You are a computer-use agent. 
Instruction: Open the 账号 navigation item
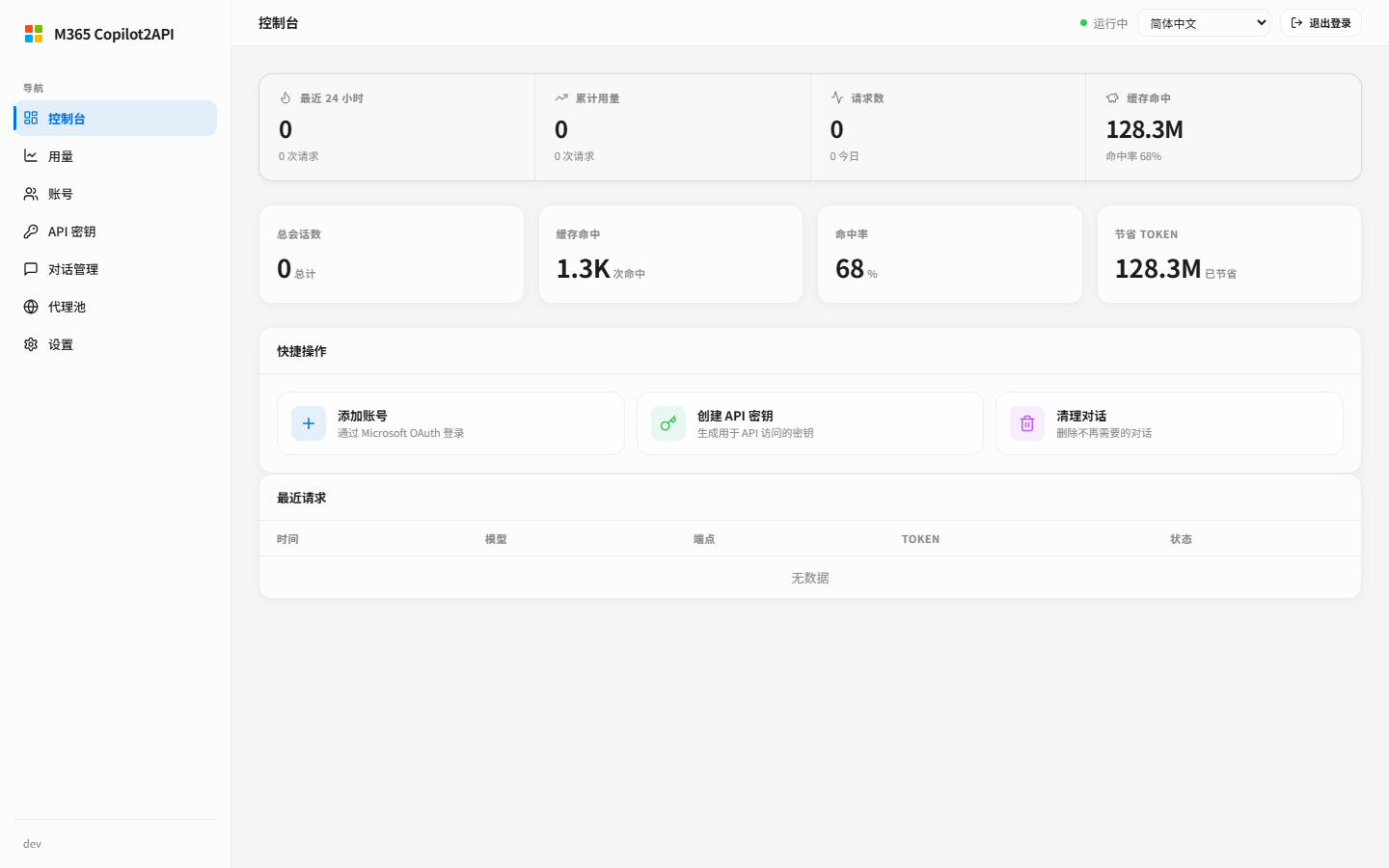[116, 194]
